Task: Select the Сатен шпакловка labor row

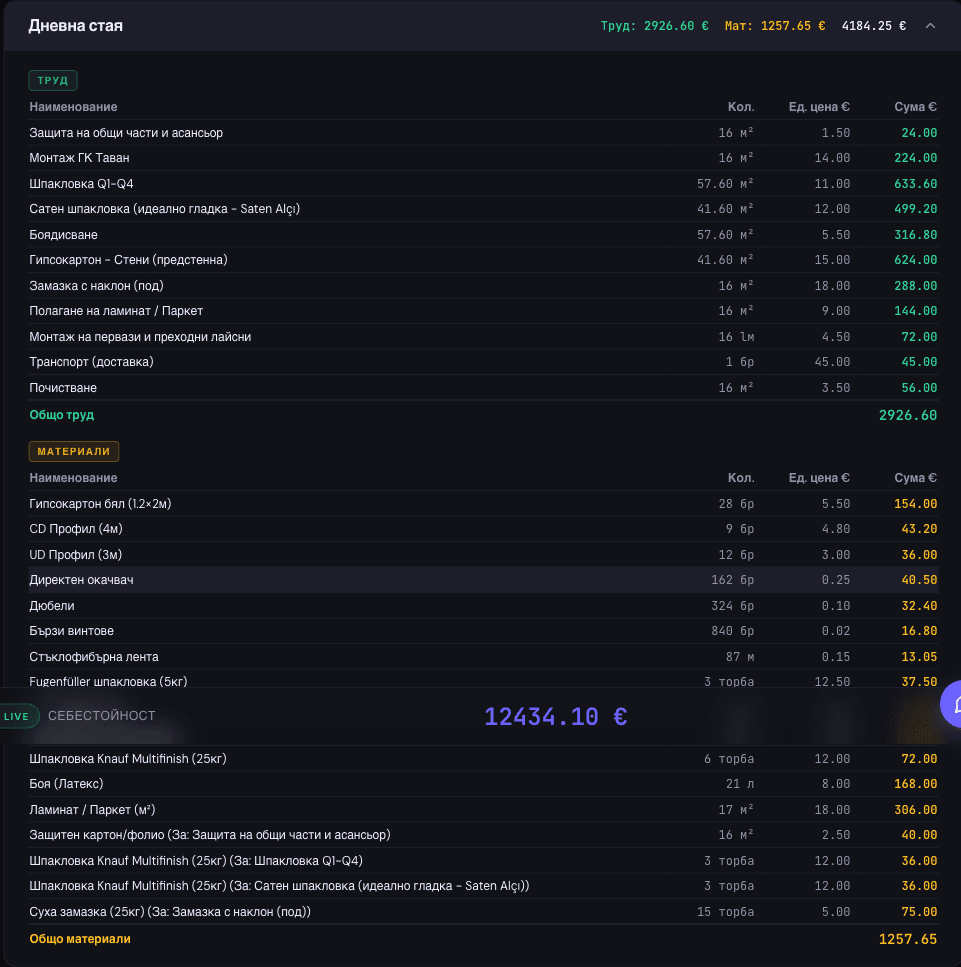Action: point(483,209)
